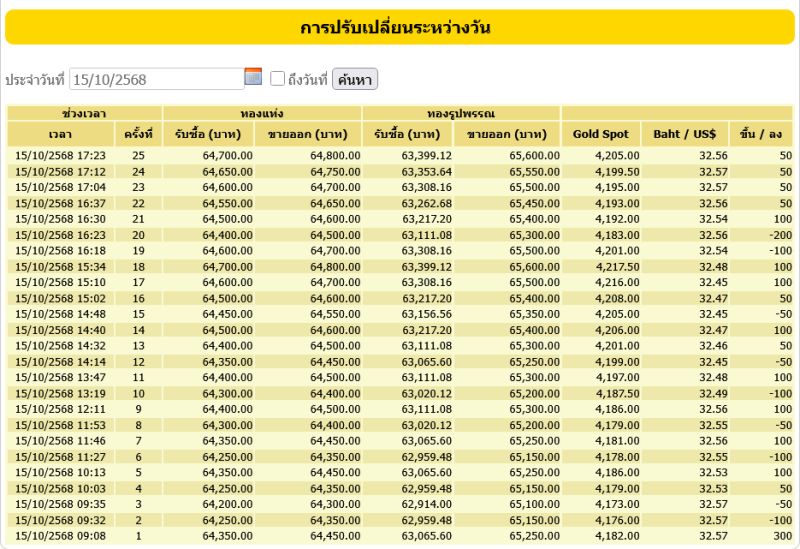Select the Gold Spot column header
Screen dimensions: 800x549
[x=601, y=134]
